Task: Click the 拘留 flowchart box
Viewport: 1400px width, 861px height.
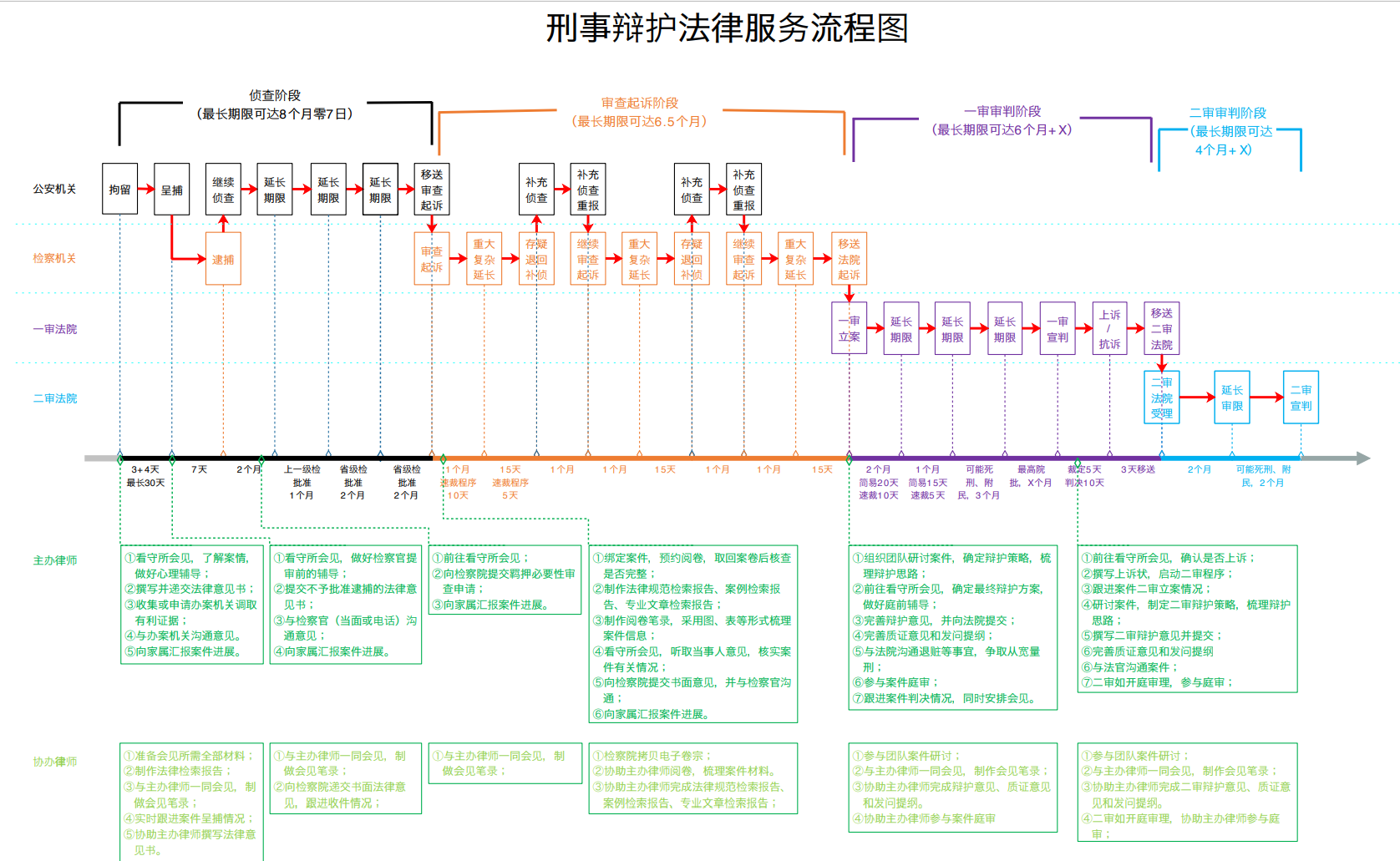Action: click(x=119, y=189)
